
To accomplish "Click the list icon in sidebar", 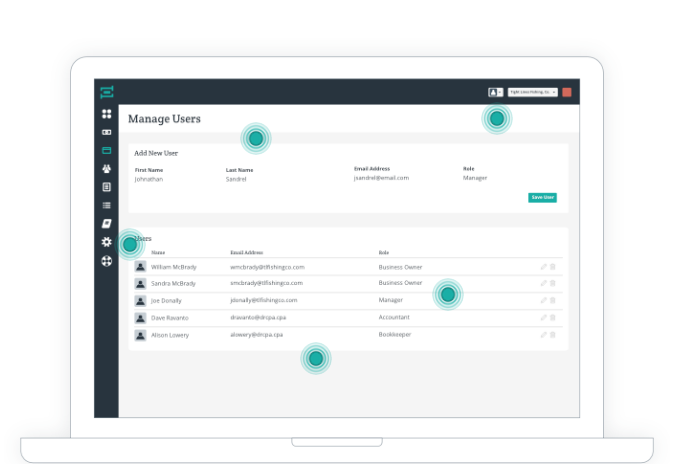I will [106, 205].
